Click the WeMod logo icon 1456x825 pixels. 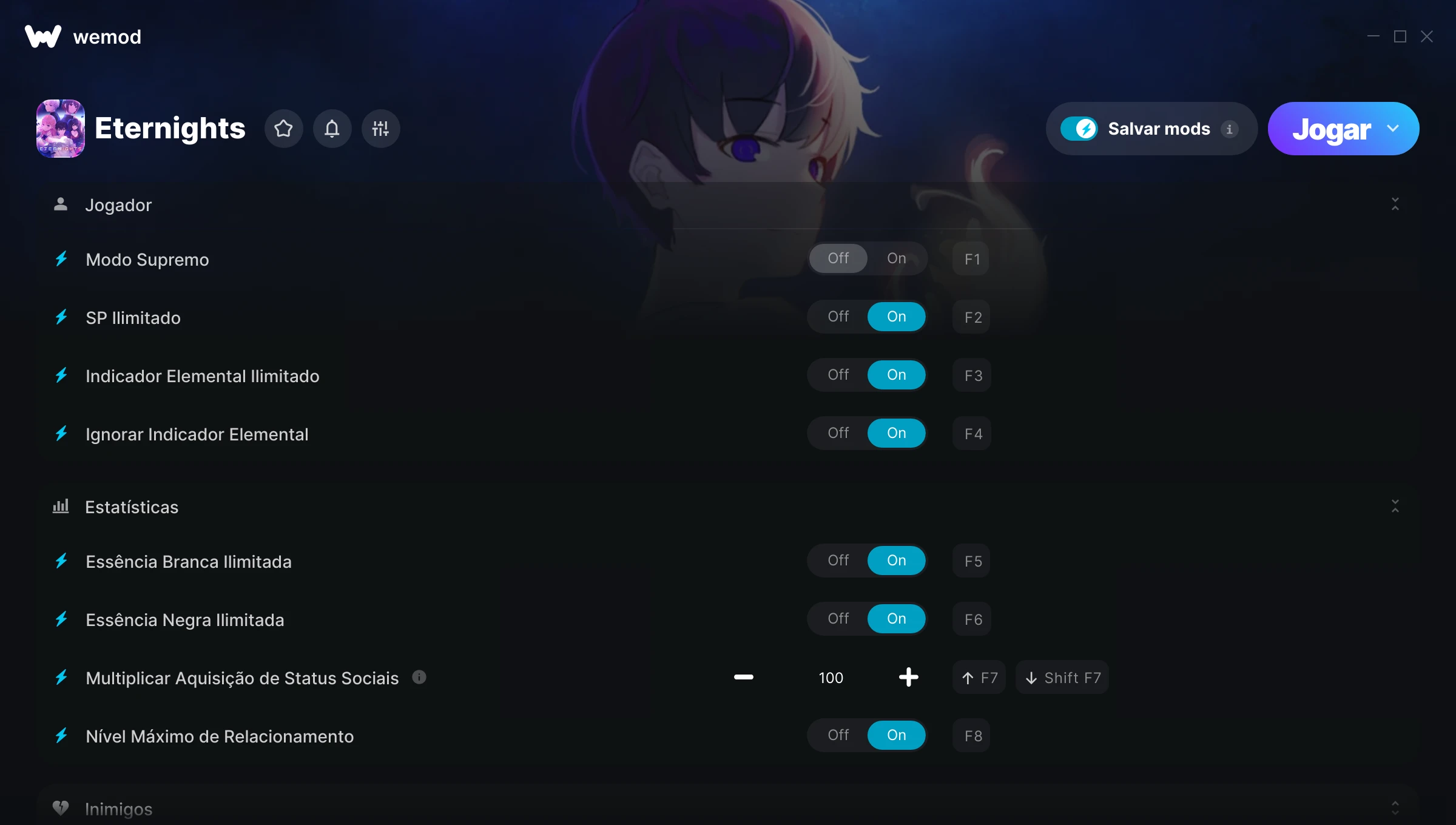[43, 36]
